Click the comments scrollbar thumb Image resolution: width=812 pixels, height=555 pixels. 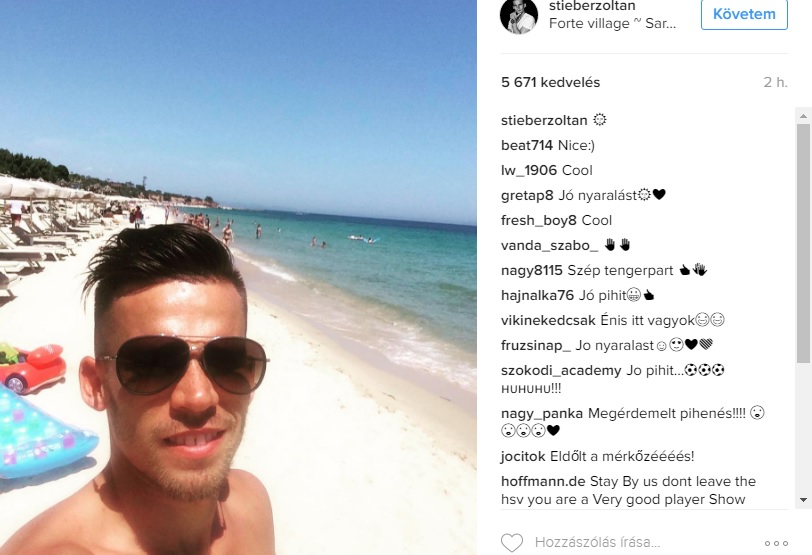pyautogui.click(x=803, y=243)
